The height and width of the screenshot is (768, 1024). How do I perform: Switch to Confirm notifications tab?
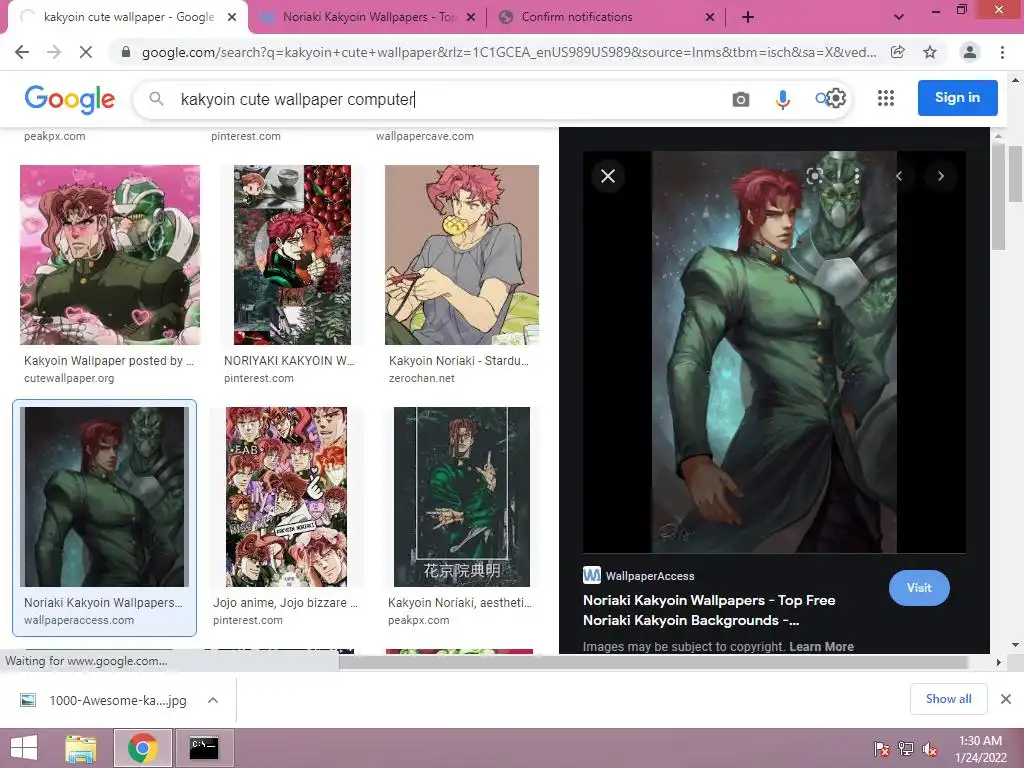coord(605,17)
